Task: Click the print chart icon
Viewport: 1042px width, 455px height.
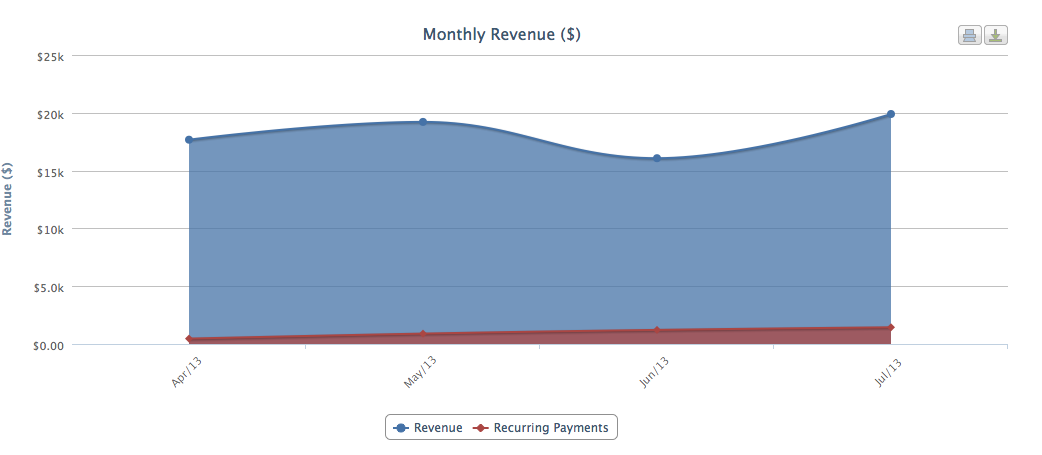Action: (x=968, y=36)
